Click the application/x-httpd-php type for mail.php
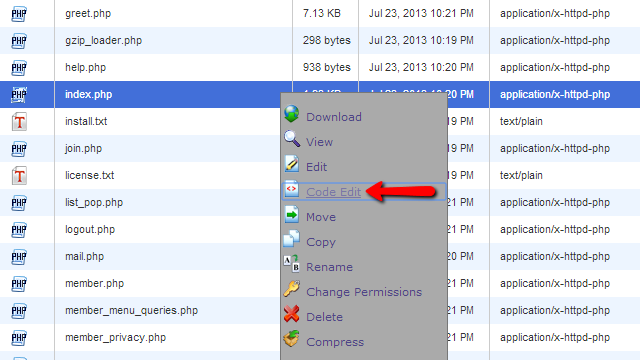 555,256
